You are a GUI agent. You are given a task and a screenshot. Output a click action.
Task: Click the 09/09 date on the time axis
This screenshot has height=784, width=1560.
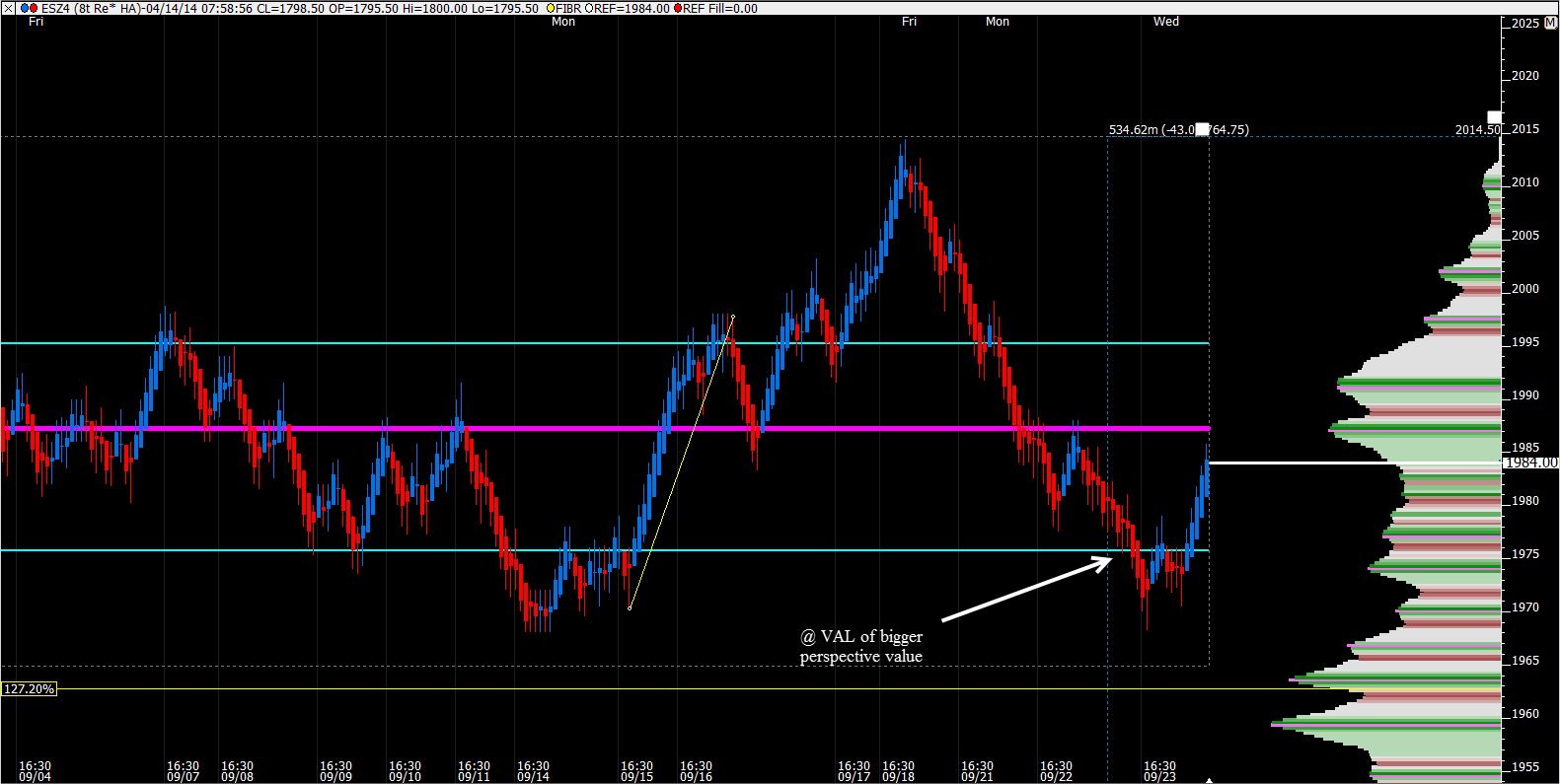[x=335, y=777]
